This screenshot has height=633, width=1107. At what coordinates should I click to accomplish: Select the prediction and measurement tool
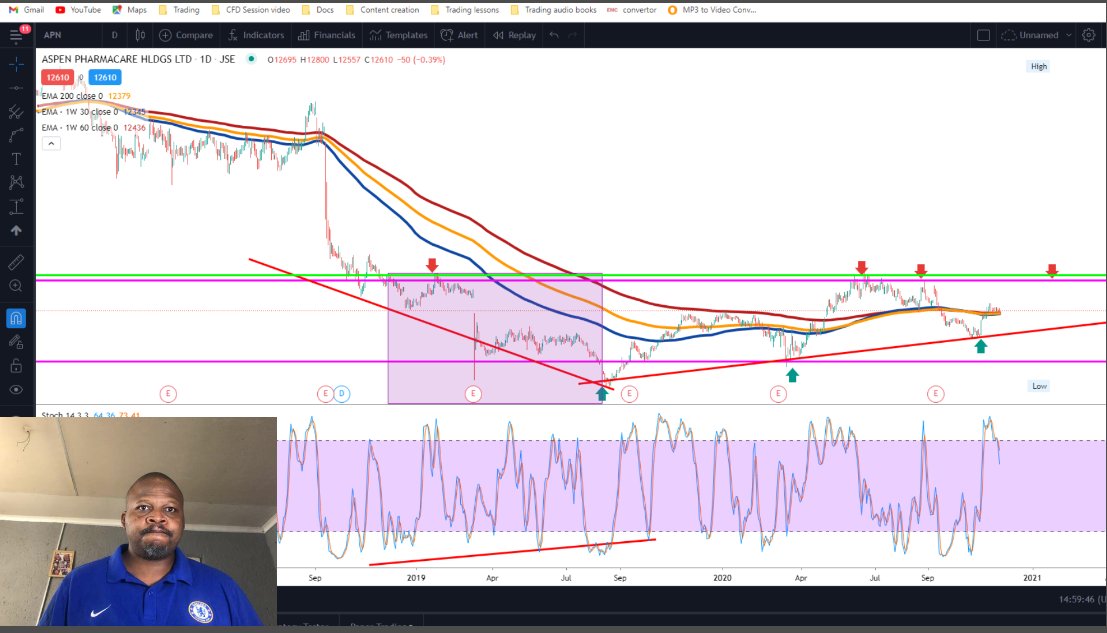(16, 207)
